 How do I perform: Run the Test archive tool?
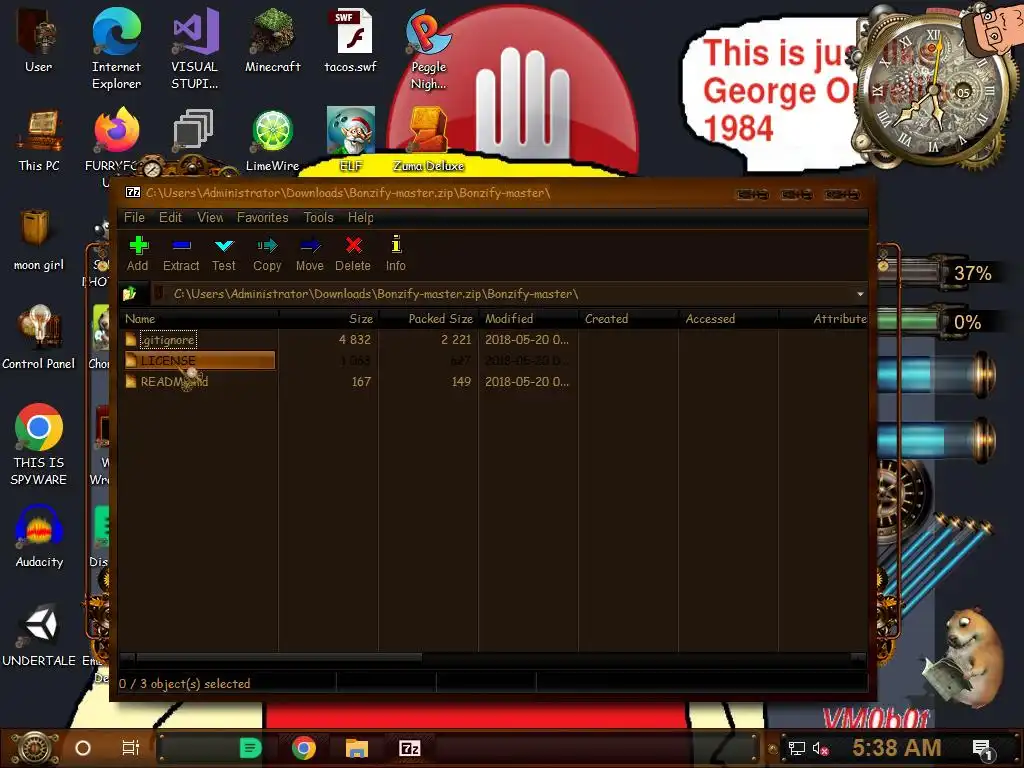(x=223, y=253)
